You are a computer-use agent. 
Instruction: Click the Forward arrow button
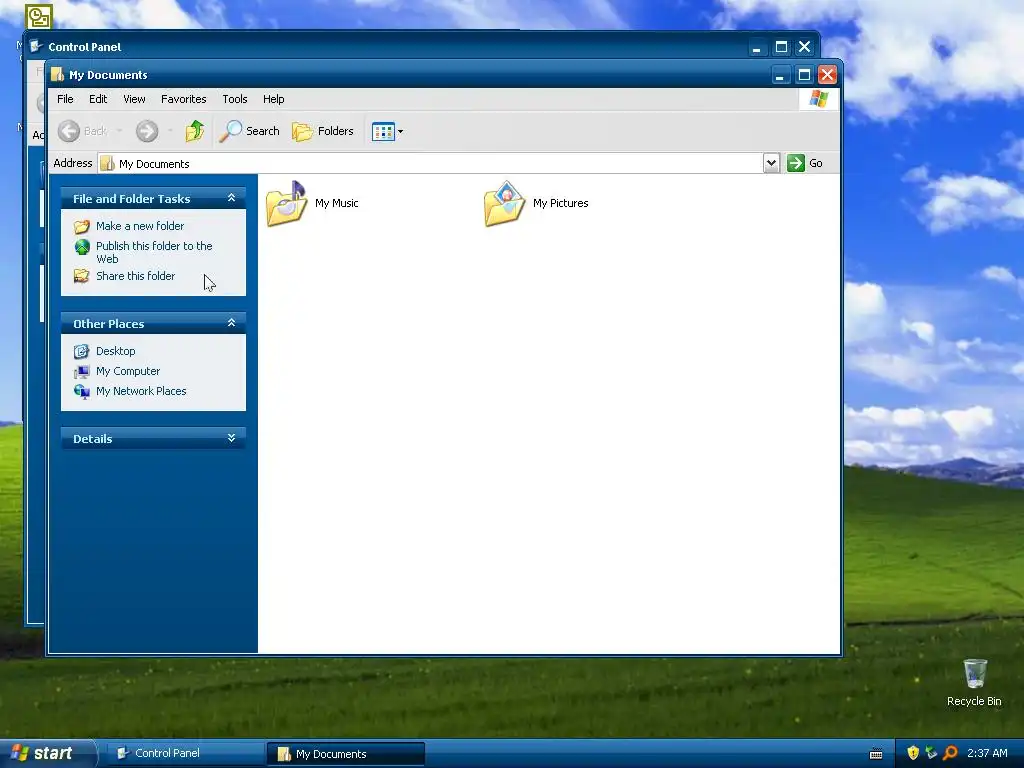point(147,131)
